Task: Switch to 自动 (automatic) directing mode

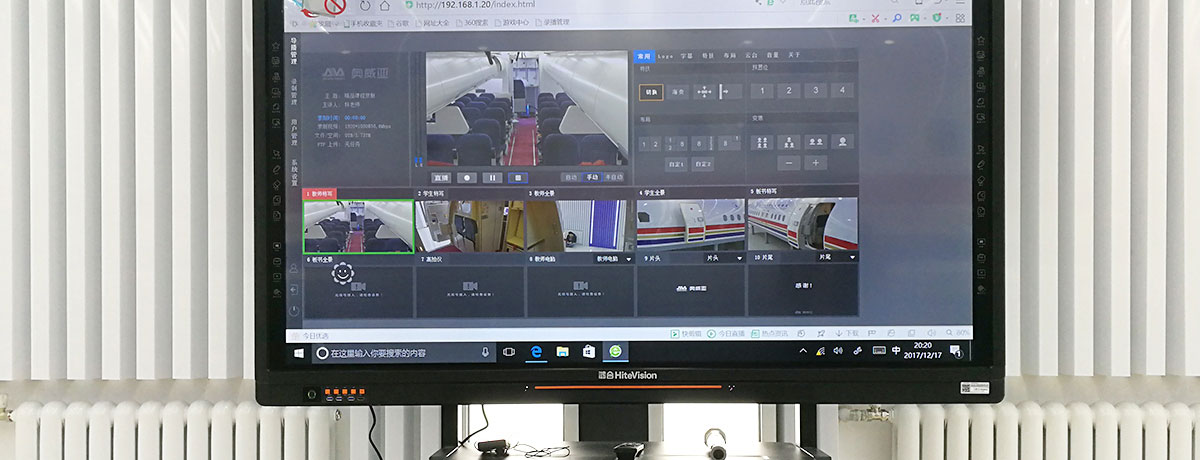Action: [x=570, y=177]
